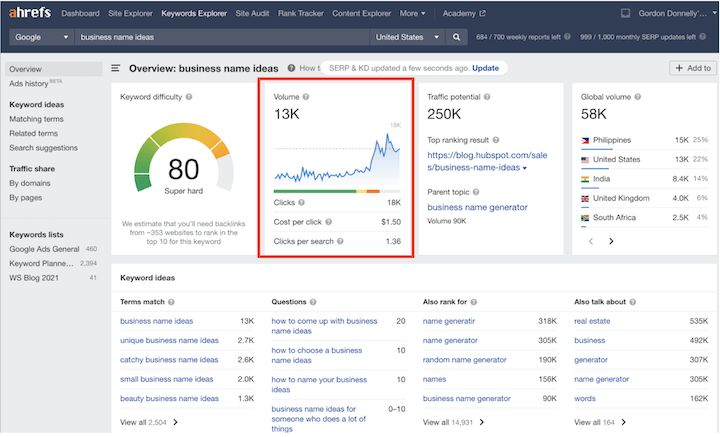This screenshot has width=720, height=437.
Task: Click the Philippines flag icon
Action: click(x=585, y=140)
